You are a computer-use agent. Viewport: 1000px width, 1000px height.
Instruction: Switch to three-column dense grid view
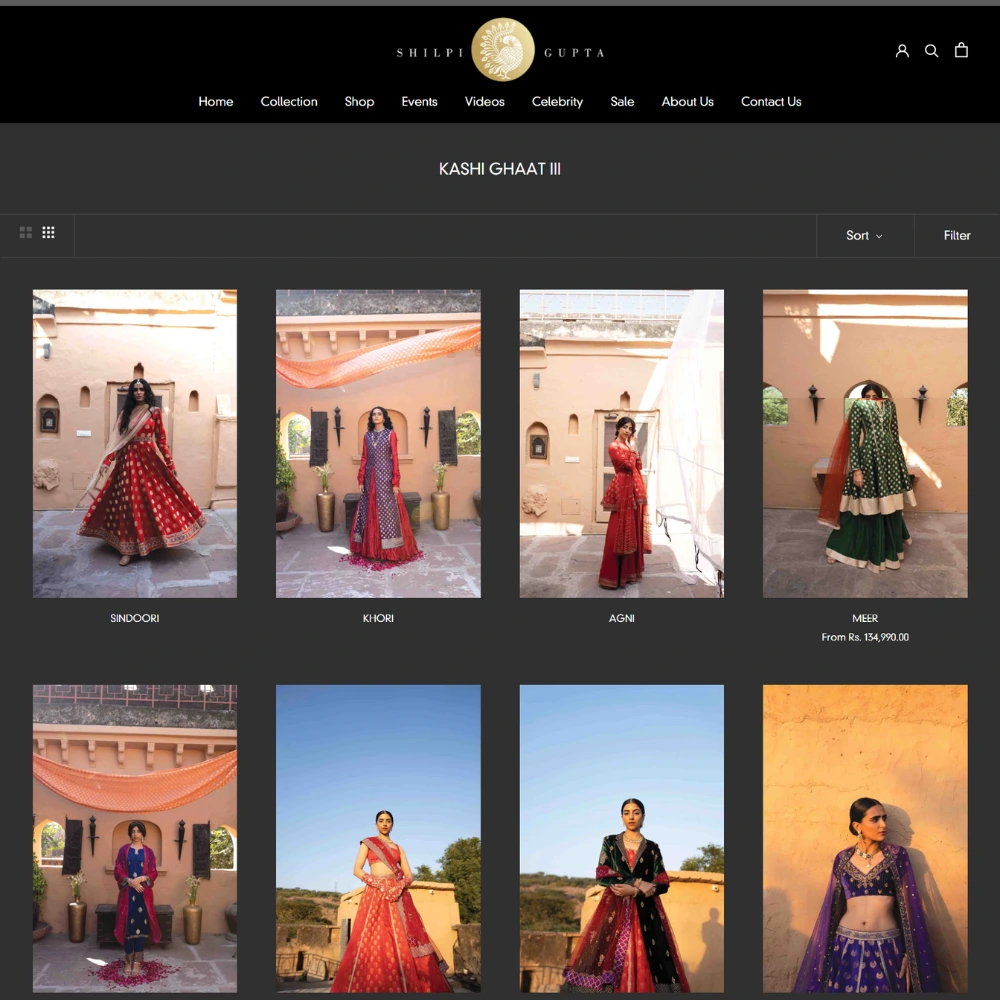tap(48, 233)
